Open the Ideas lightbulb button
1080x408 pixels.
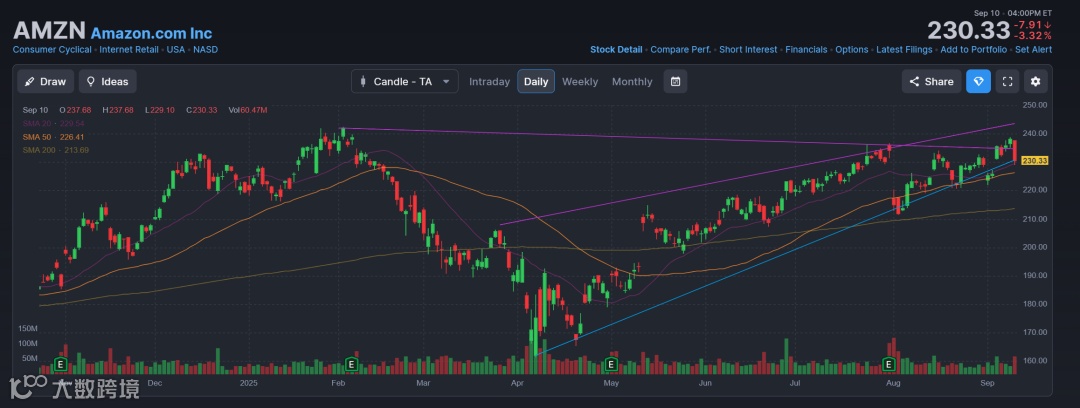tap(107, 82)
